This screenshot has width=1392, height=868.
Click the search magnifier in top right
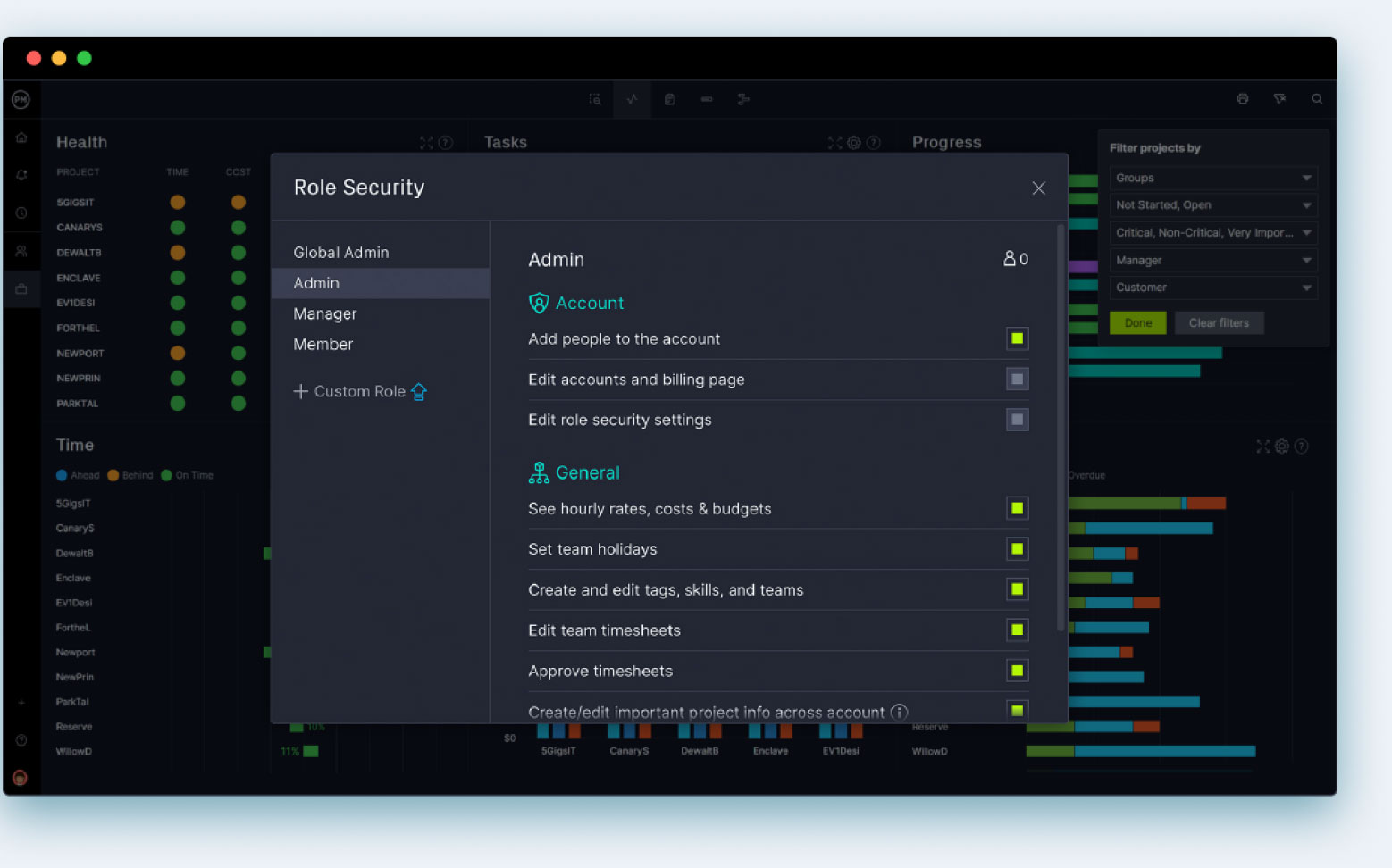tap(1316, 99)
